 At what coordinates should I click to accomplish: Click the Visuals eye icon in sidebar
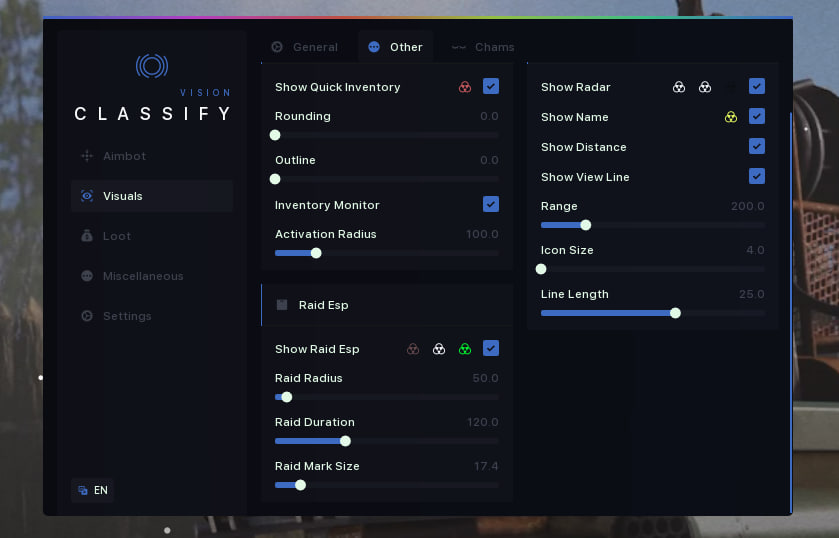[87, 196]
